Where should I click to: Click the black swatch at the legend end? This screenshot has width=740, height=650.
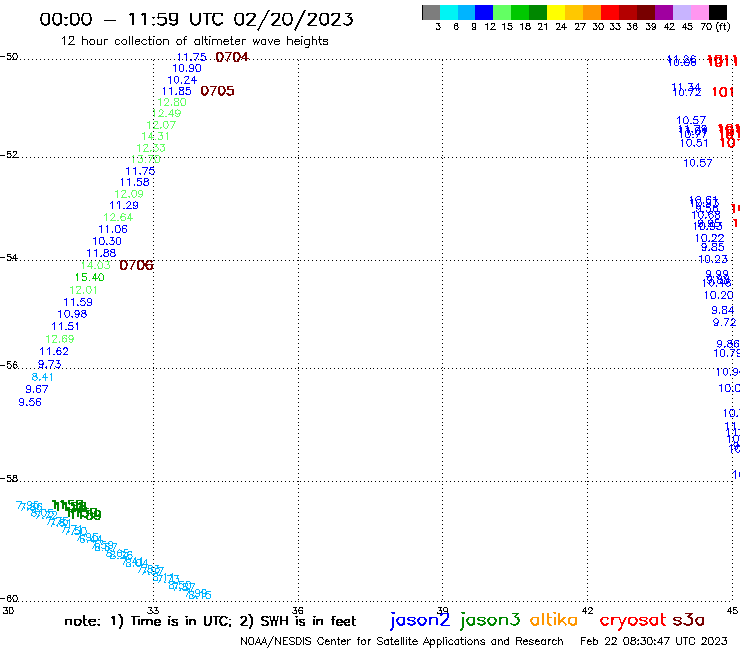click(x=717, y=12)
